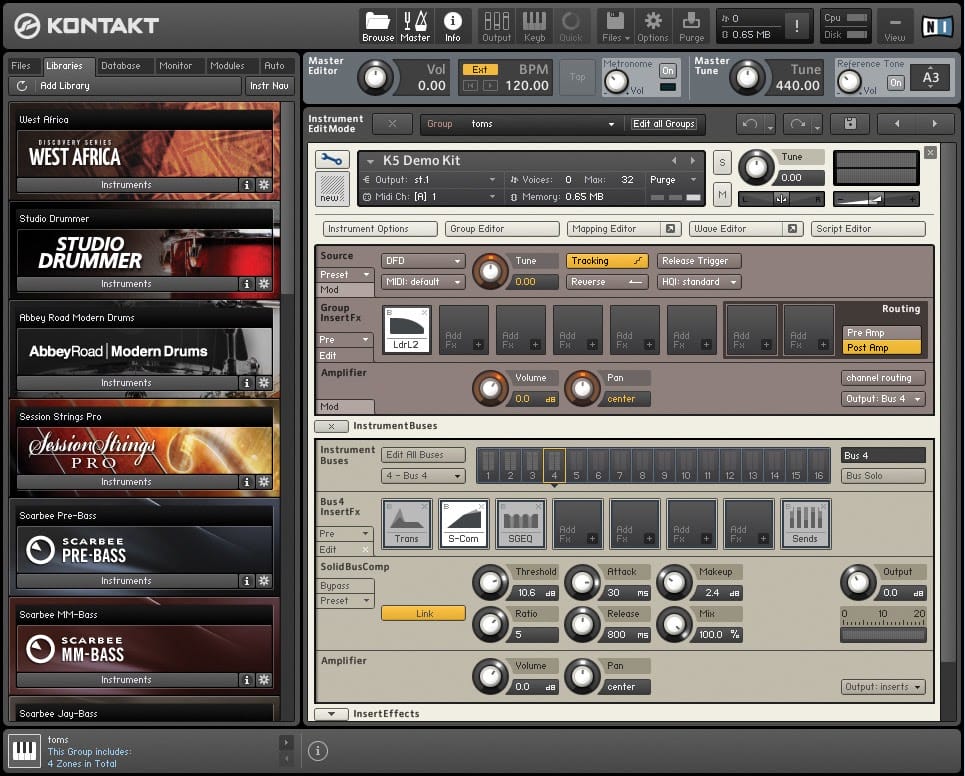
Task: Open settings gear for West Africa library
Action: 264,185
